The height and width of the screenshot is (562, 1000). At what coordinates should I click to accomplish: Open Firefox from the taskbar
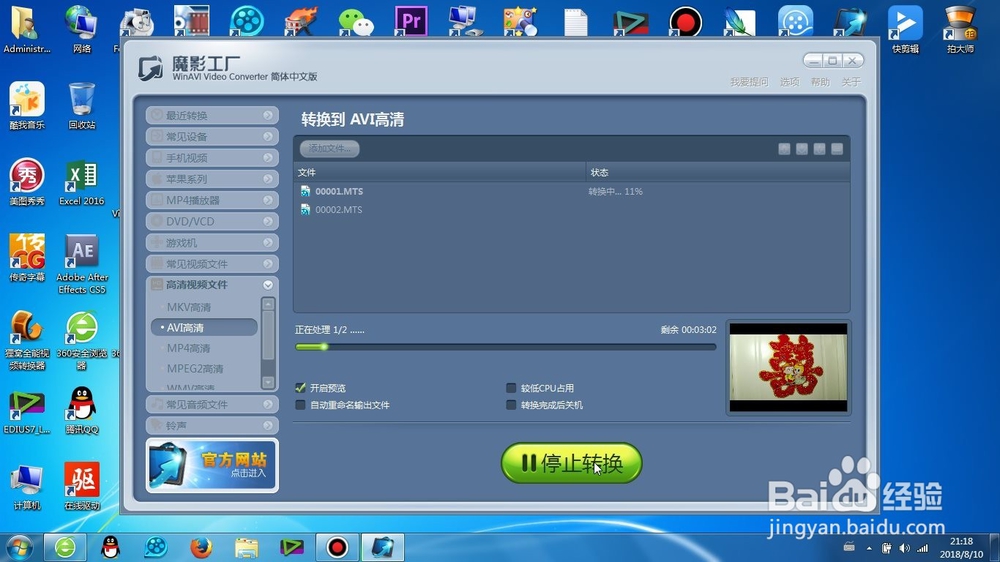click(201, 547)
